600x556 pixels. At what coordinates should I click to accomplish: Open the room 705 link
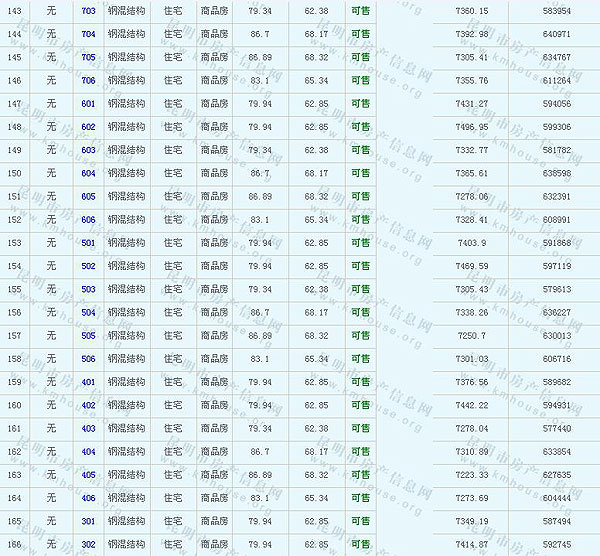[x=88, y=57]
